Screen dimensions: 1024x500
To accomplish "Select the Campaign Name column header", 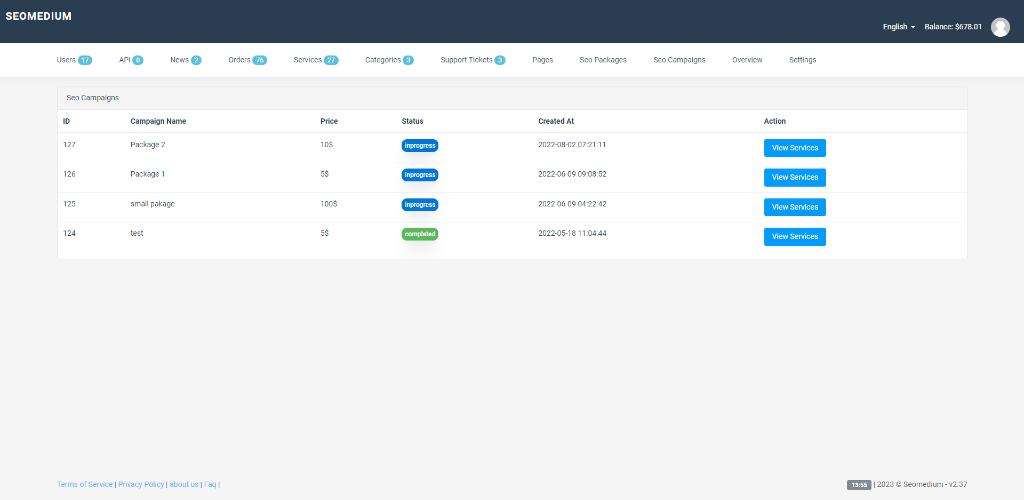I will [x=158, y=121].
